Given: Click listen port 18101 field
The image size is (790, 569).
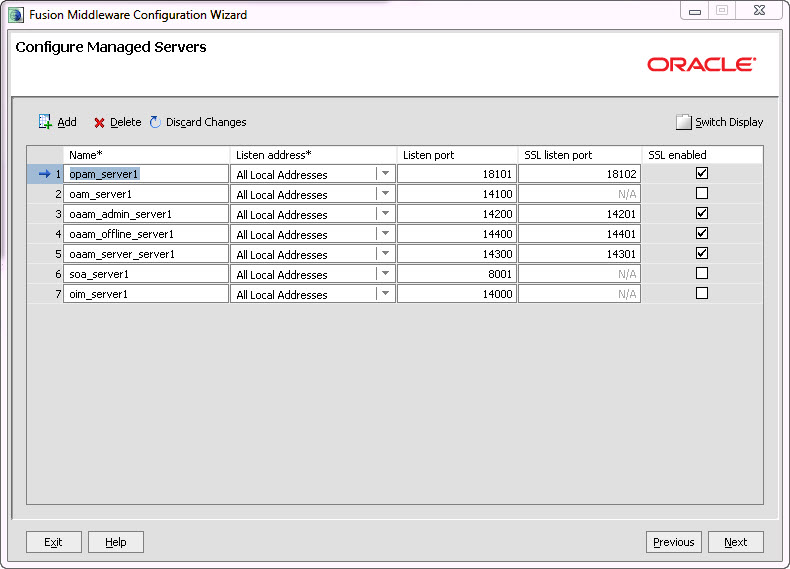Looking at the screenshot, I should click(457, 174).
